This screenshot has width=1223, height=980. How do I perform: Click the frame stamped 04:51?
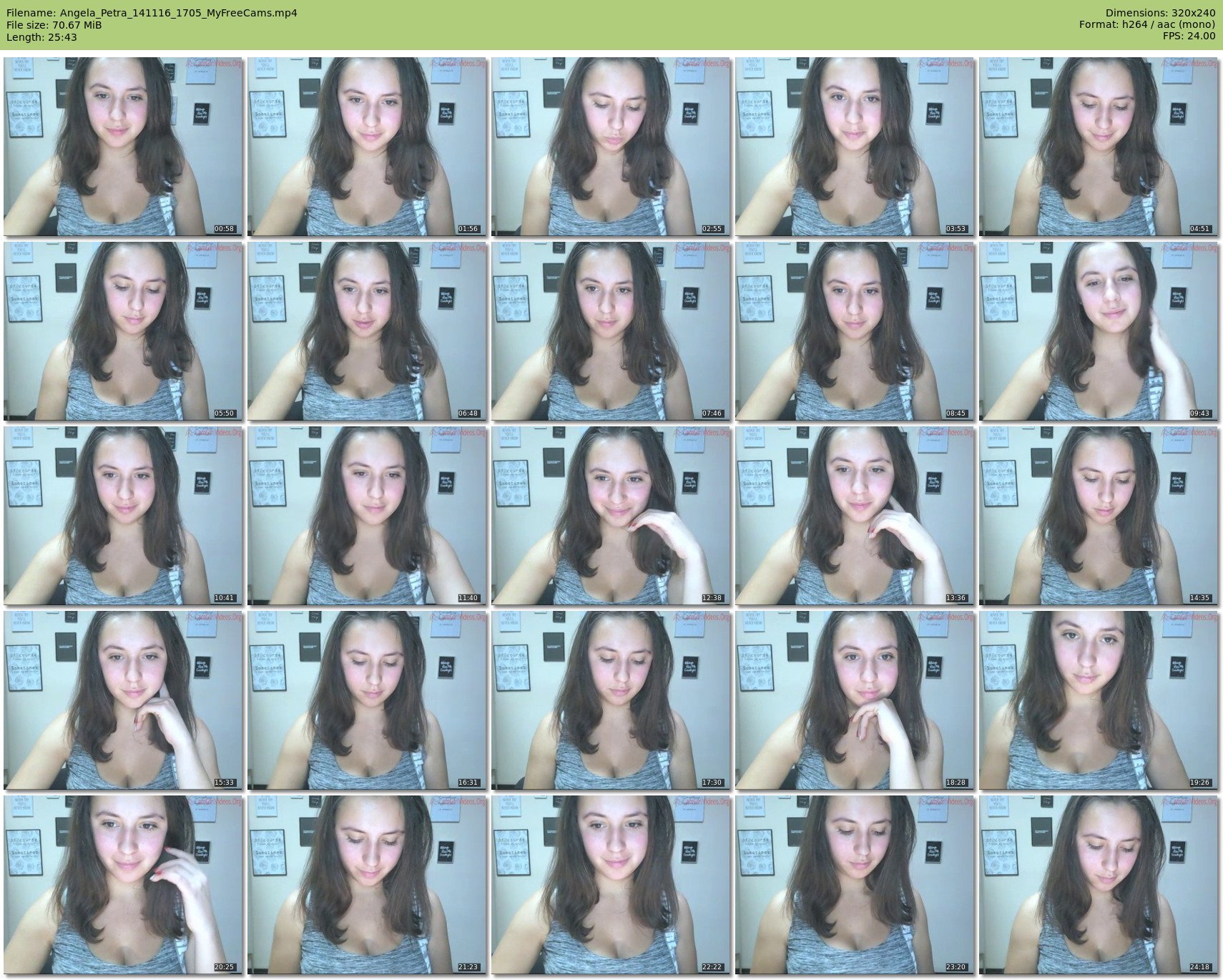(1099, 147)
